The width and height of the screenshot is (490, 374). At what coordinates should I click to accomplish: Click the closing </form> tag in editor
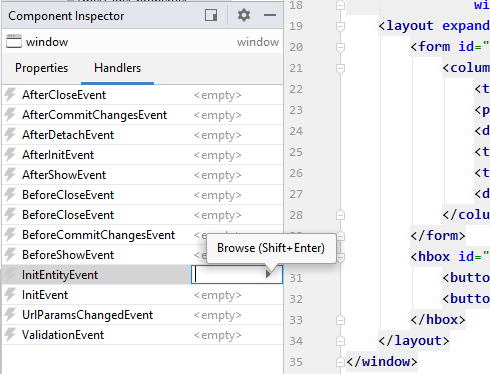pyautogui.click(x=438, y=236)
